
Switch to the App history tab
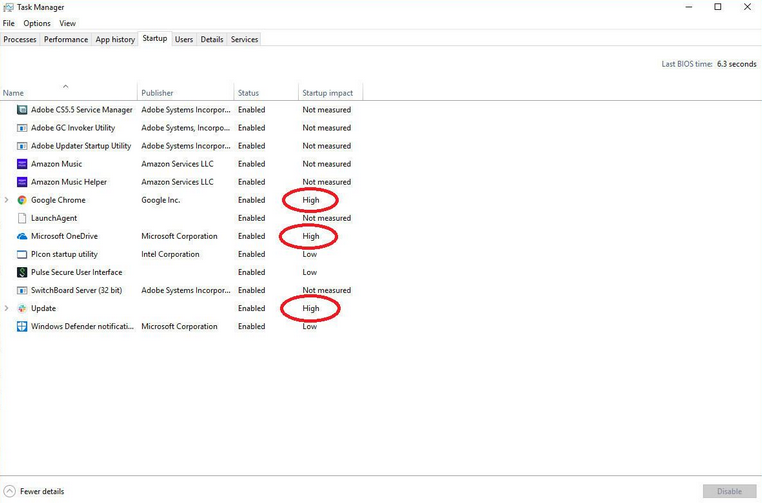click(x=115, y=39)
